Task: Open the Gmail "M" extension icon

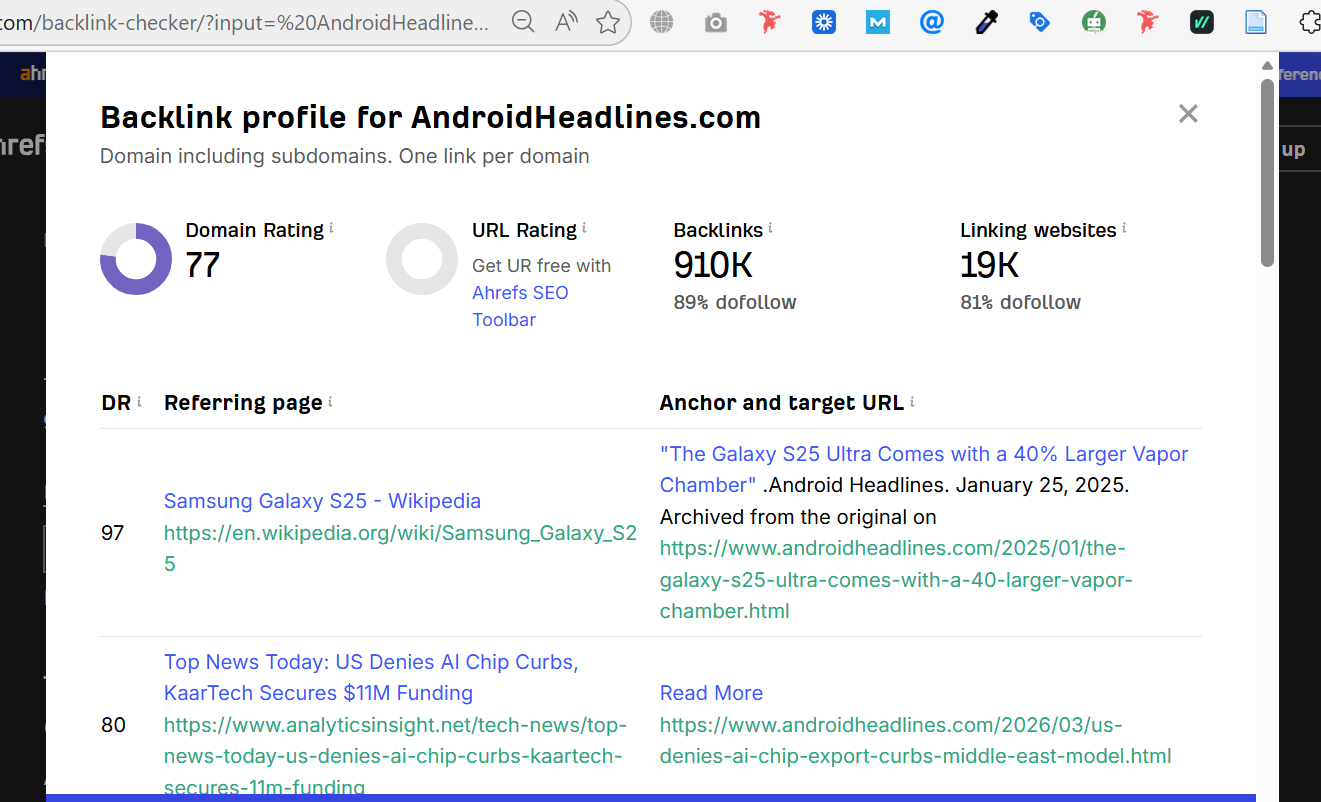Action: click(x=878, y=21)
